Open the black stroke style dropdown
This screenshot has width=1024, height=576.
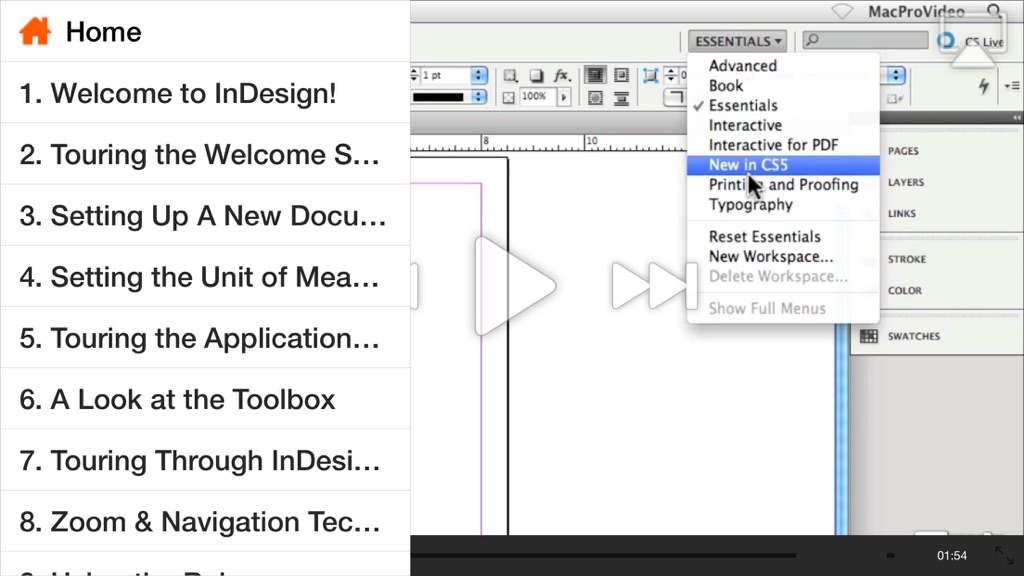(x=479, y=97)
